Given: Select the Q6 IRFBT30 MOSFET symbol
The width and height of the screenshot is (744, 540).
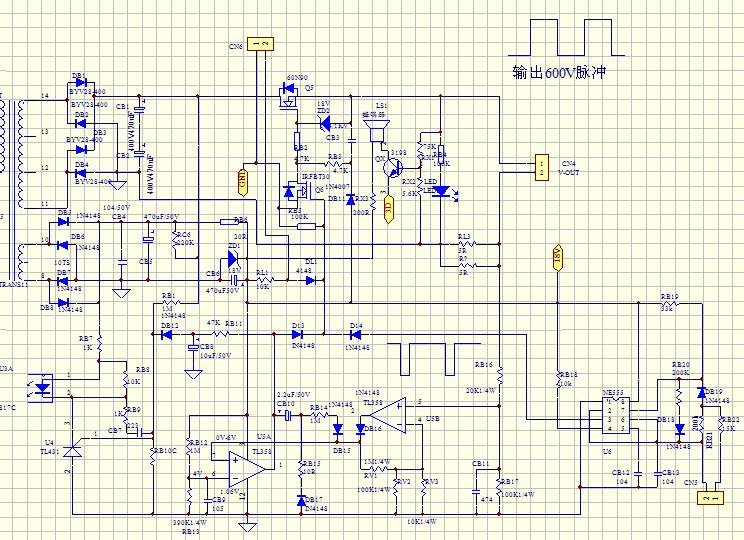Looking at the screenshot, I should point(297,191).
